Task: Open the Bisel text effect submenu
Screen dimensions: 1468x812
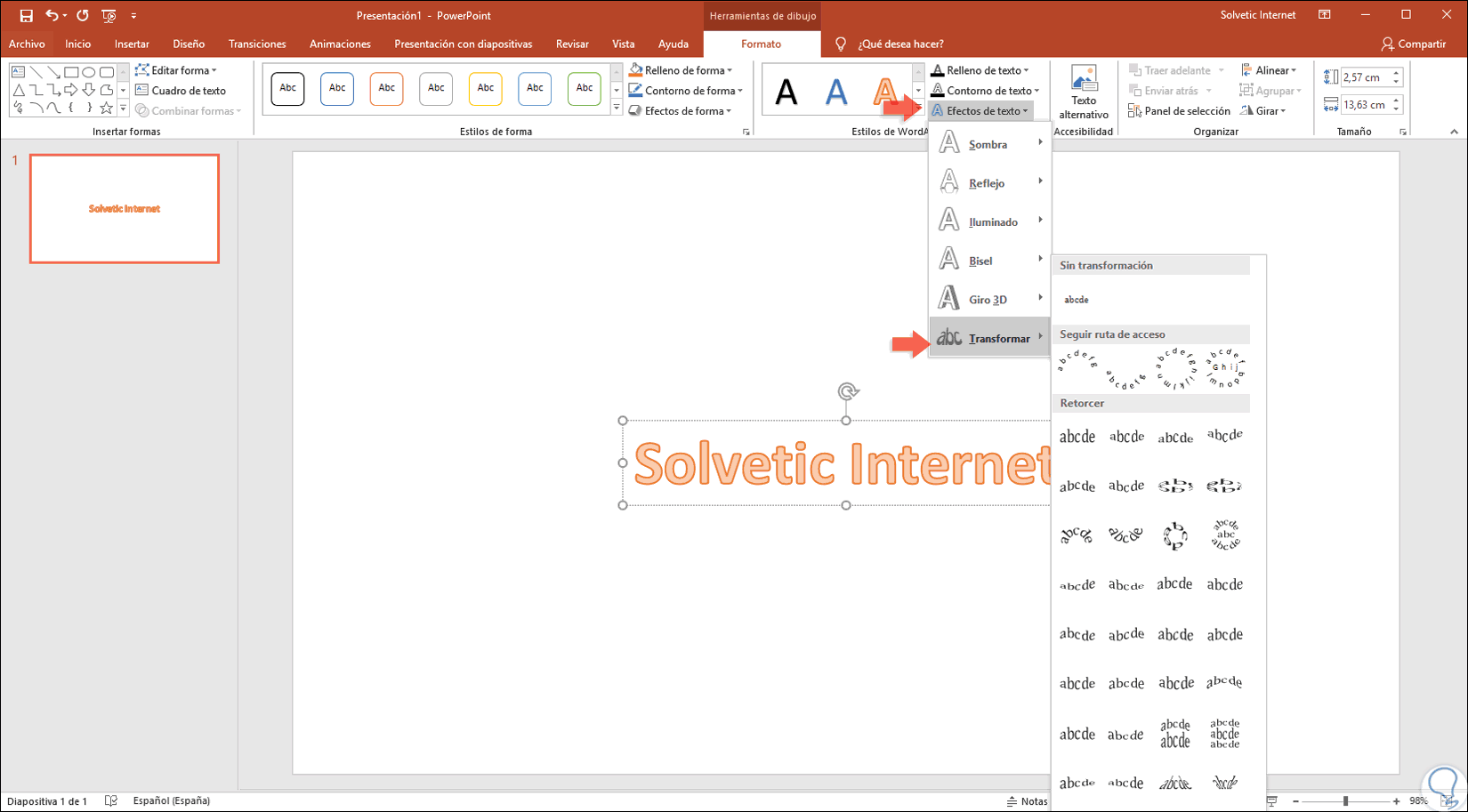Action: click(989, 261)
